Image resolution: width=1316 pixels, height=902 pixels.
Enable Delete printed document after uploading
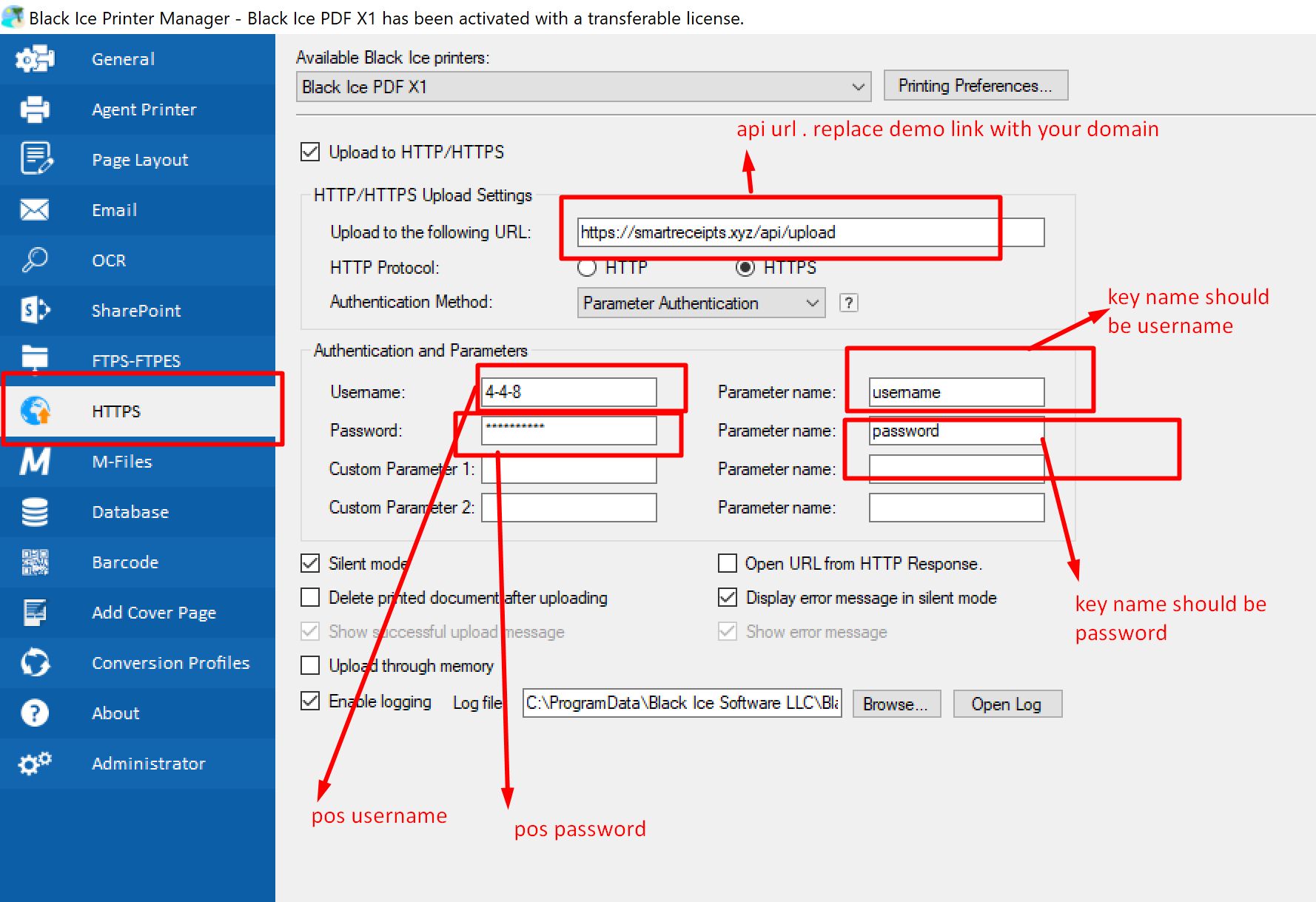[x=310, y=597]
